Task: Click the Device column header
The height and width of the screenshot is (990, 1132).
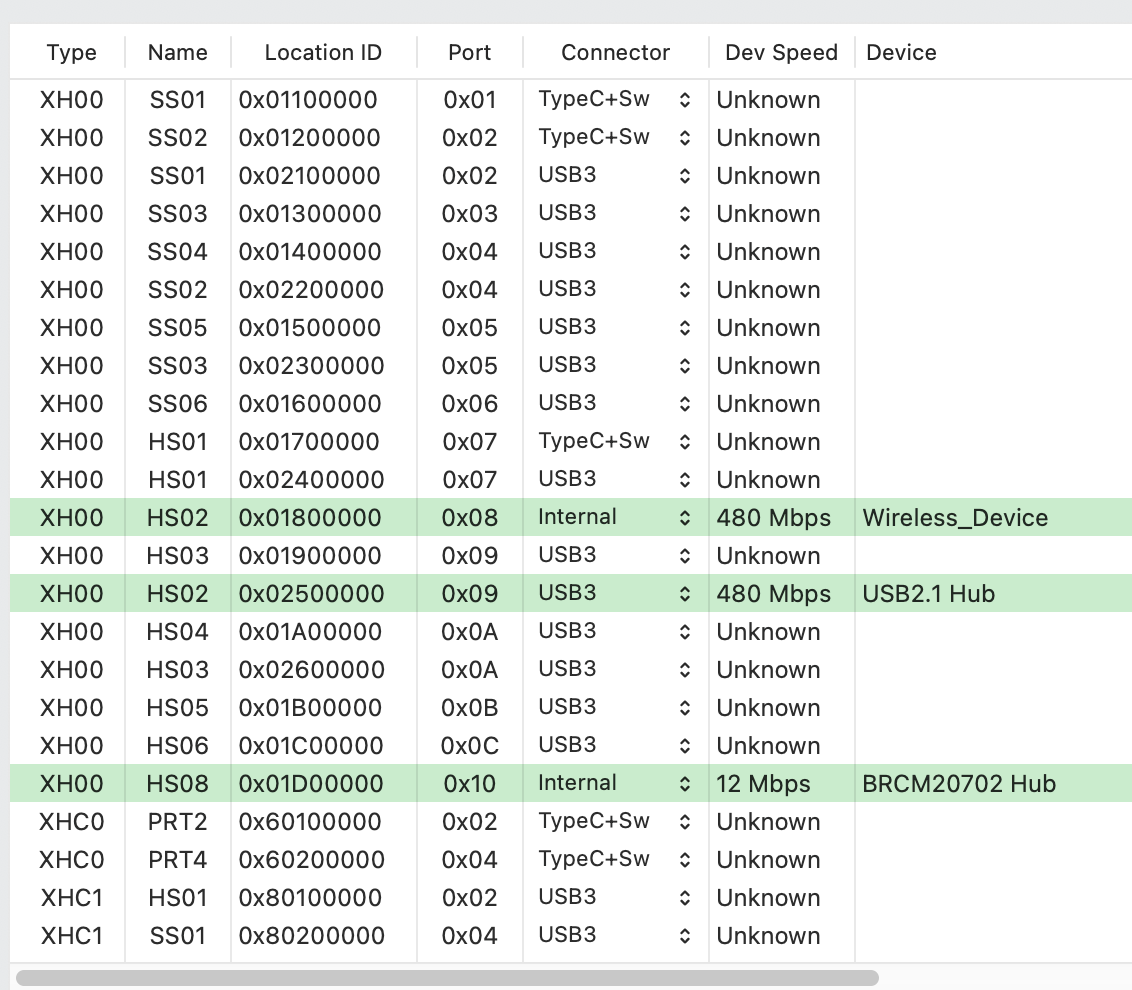Action: [x=901, y=53]
